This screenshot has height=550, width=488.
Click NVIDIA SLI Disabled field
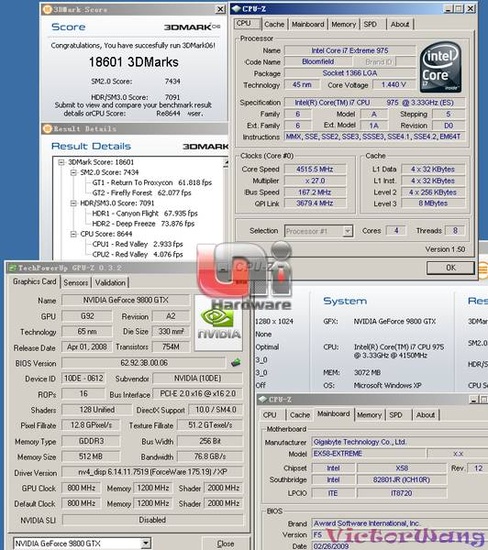(x=152, y=520)
